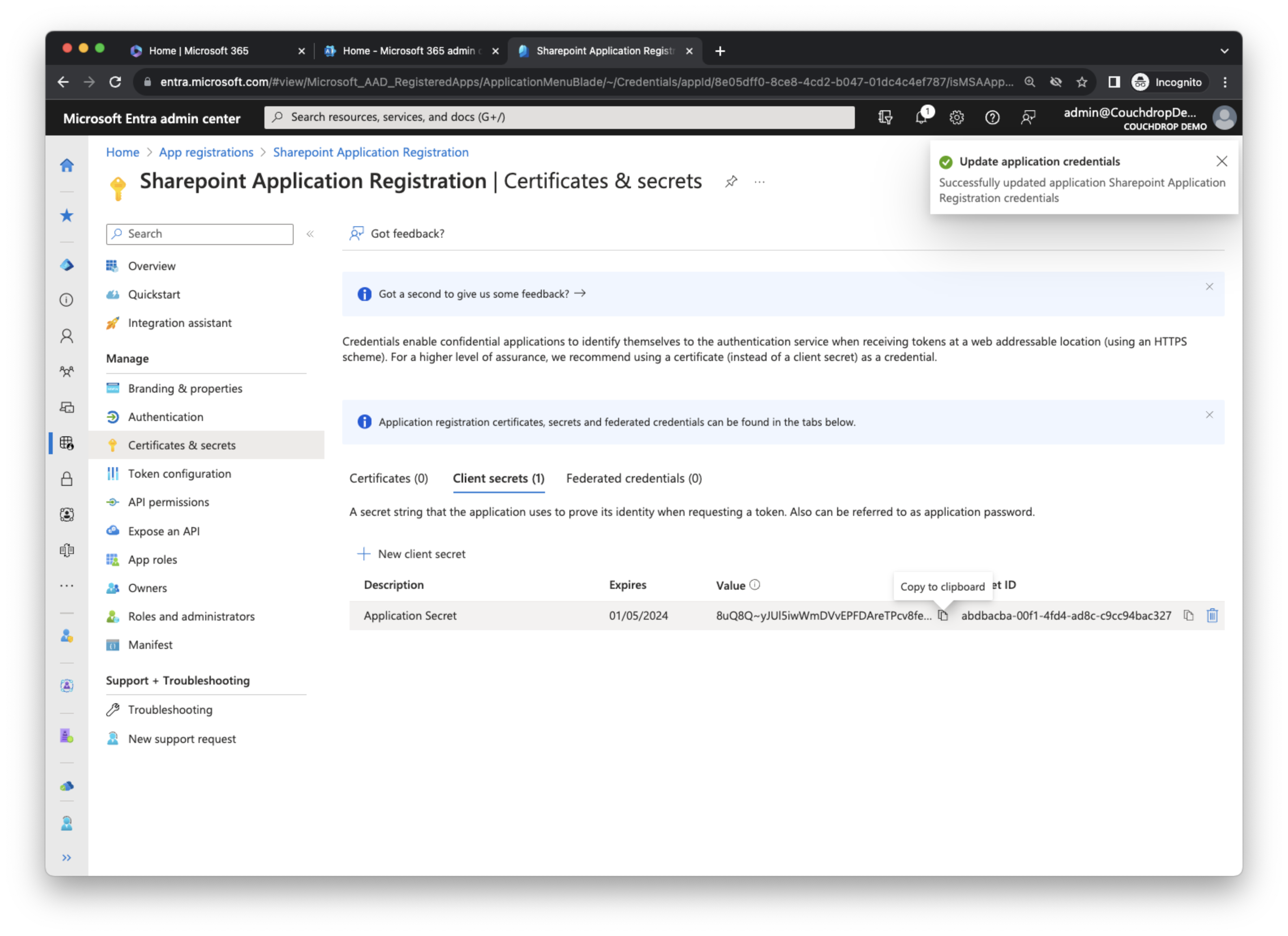Pin the Certificates & secrets blade

point(732,182)
